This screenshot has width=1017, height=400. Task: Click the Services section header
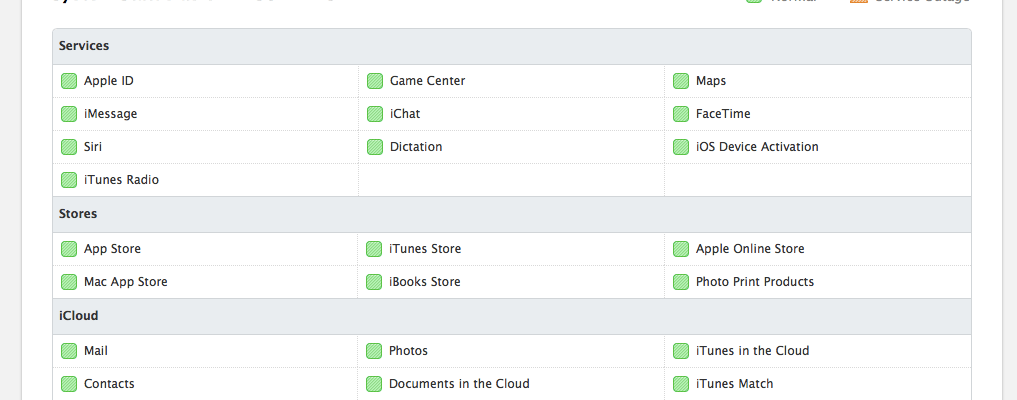pos(84,46)
